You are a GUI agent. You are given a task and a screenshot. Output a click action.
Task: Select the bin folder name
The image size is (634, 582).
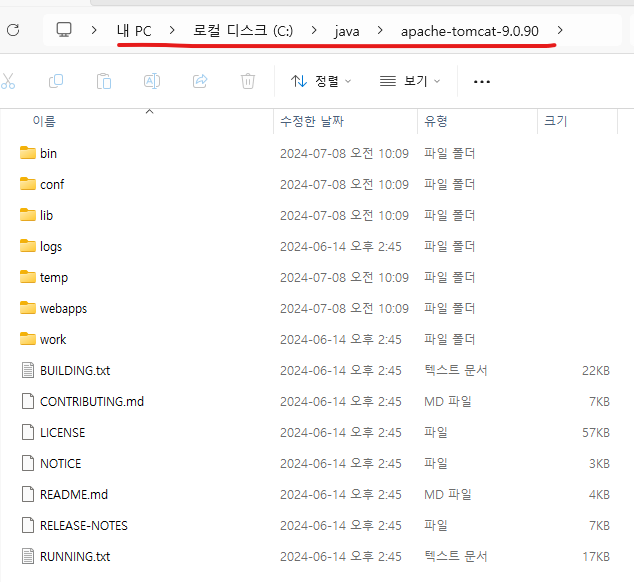click(x=48, y=154)
